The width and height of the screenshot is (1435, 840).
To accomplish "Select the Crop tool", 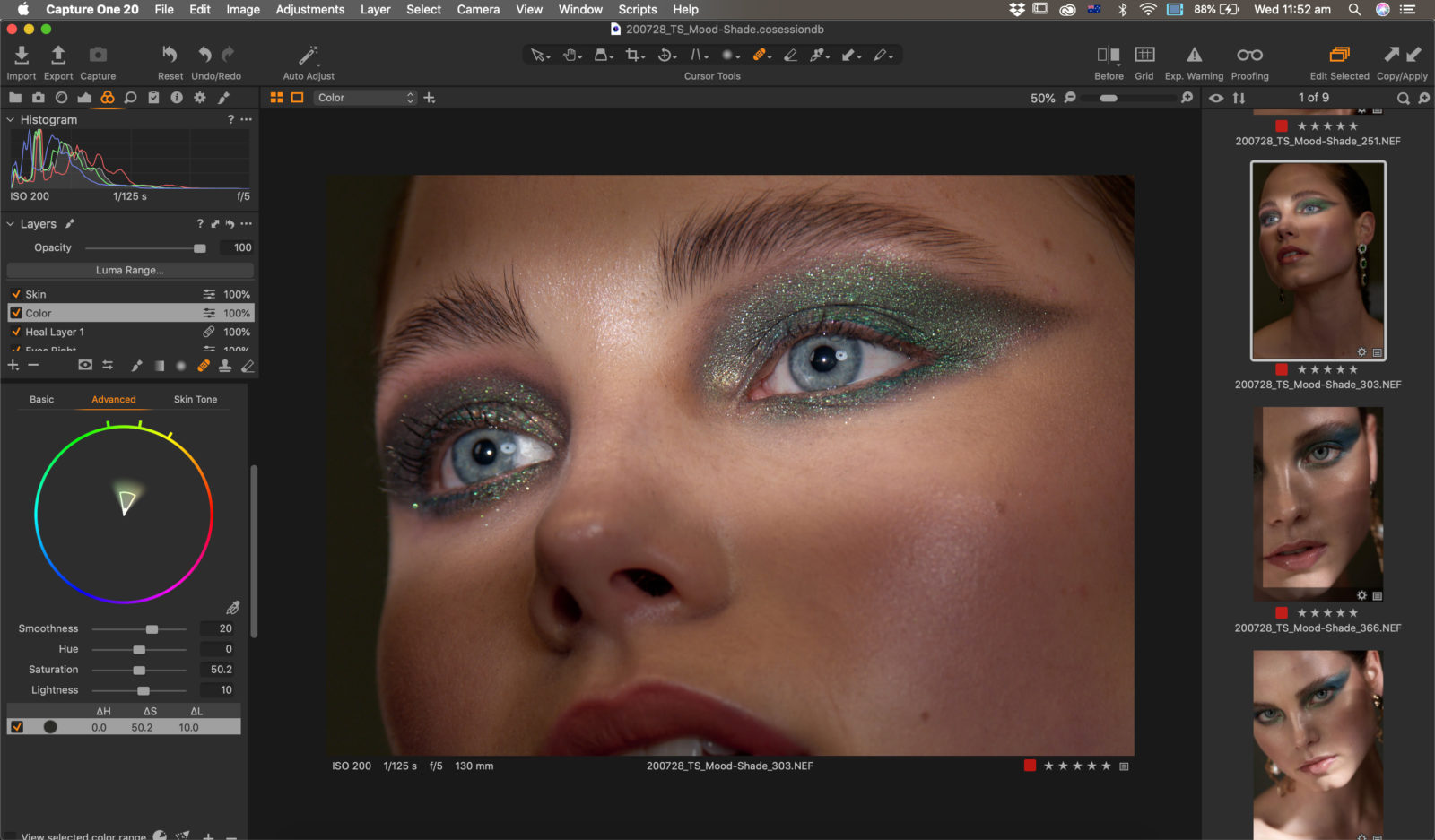I will point(634,55).
